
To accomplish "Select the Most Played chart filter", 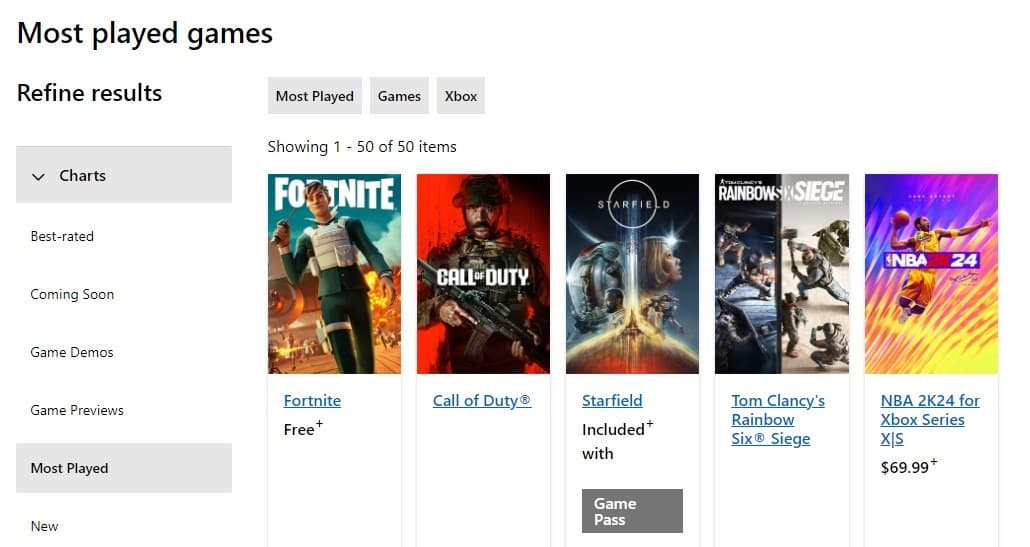I will tap(123, 468).
